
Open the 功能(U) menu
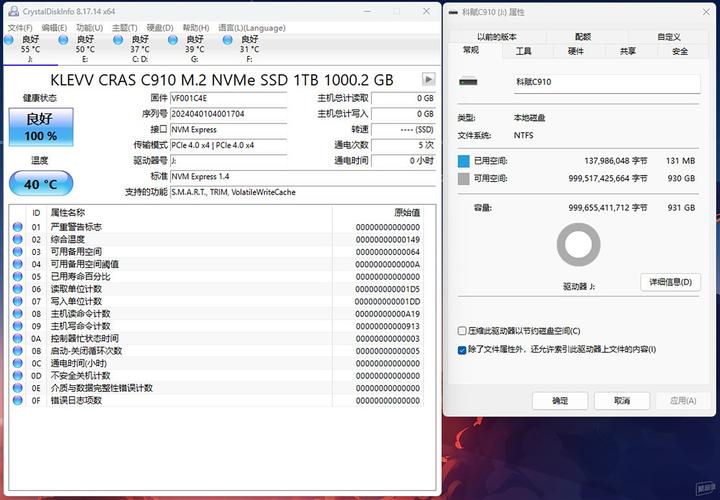pos(90,28)
